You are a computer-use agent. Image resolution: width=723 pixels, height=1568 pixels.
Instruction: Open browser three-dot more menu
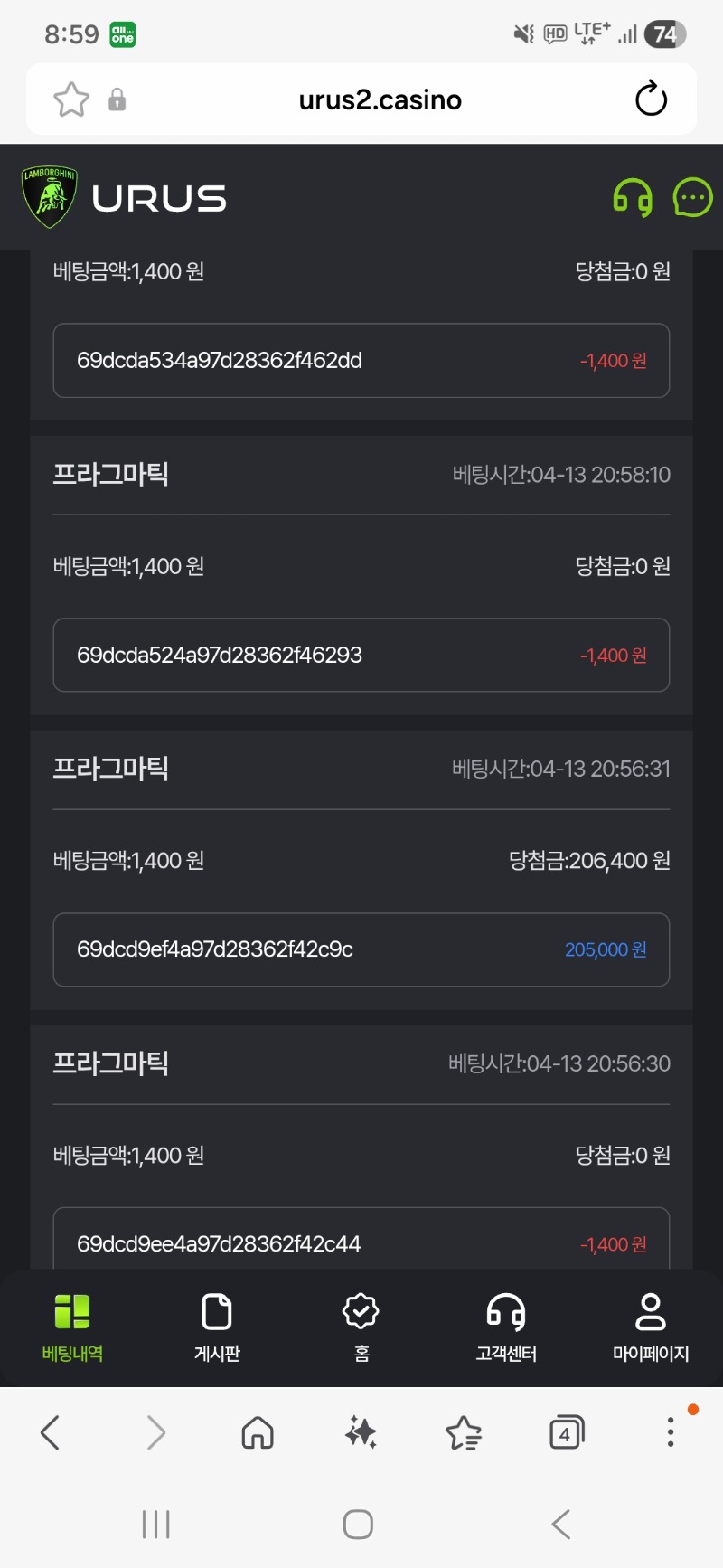tap(670, 1432)
